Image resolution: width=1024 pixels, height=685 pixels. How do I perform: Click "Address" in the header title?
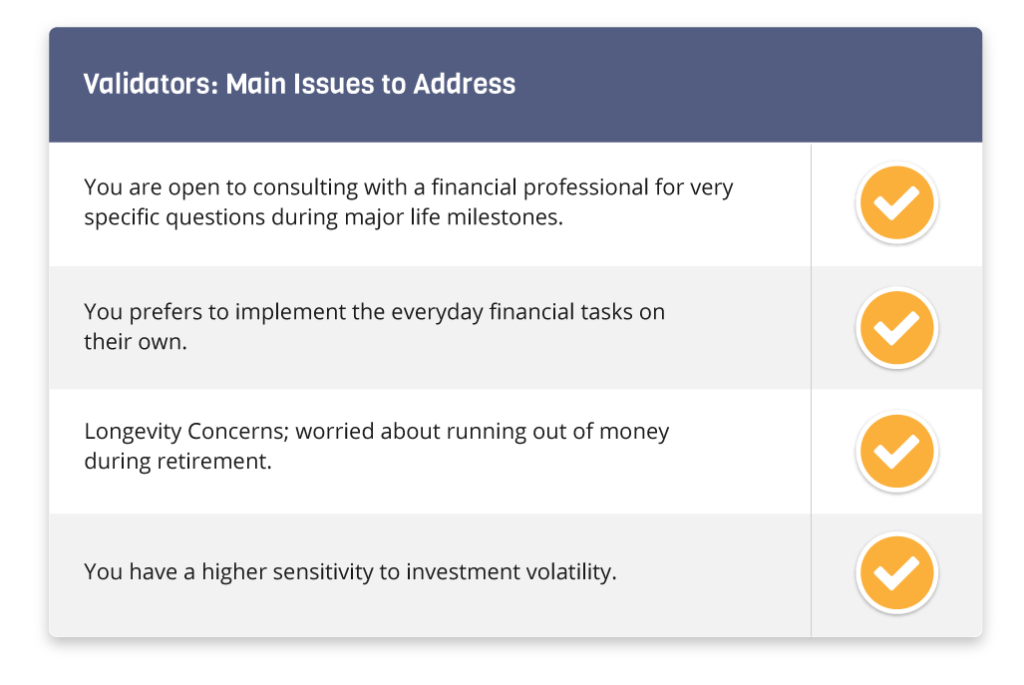click(x=464, y=84)
